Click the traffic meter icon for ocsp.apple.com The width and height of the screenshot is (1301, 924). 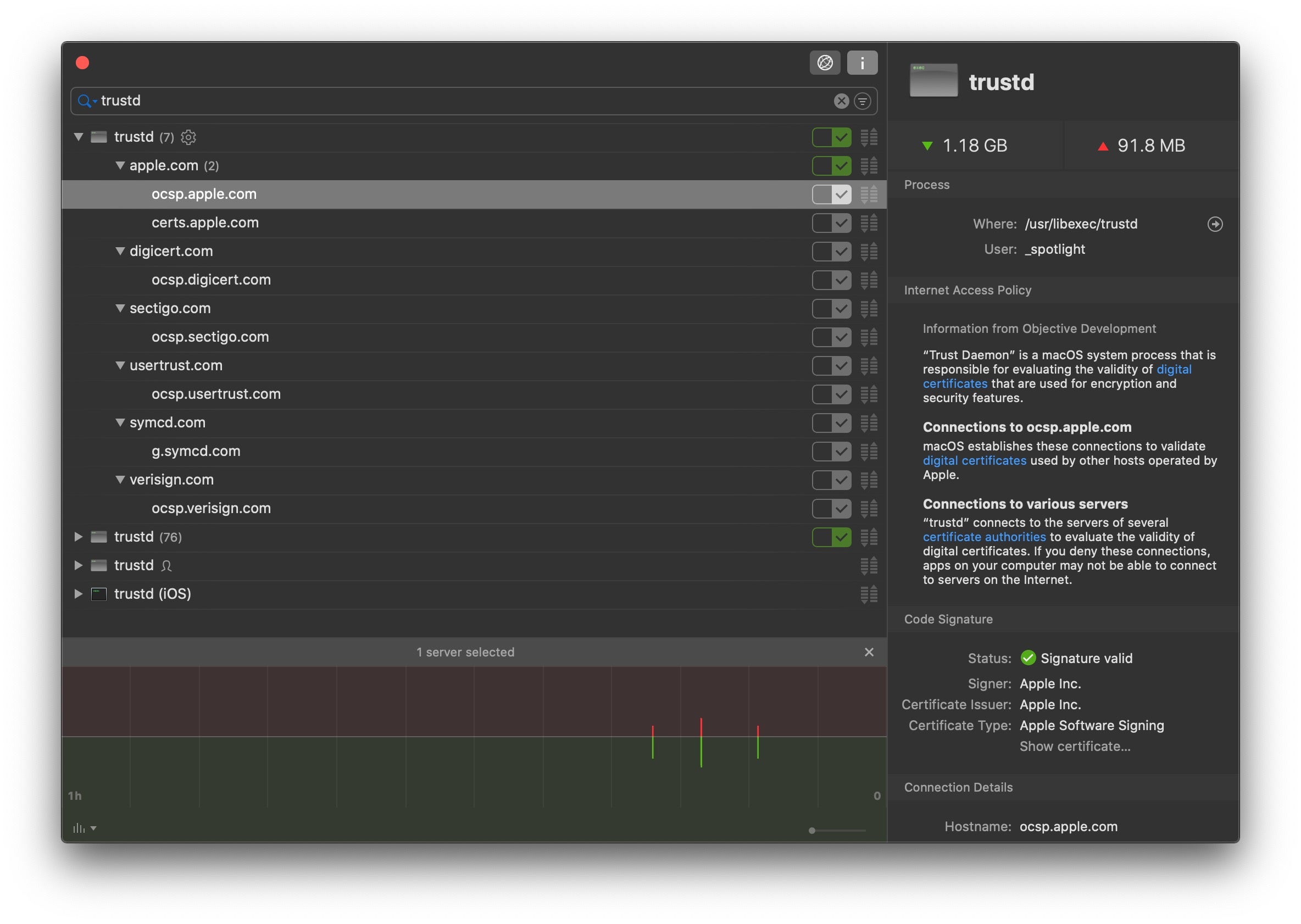[x=868, y=194]
